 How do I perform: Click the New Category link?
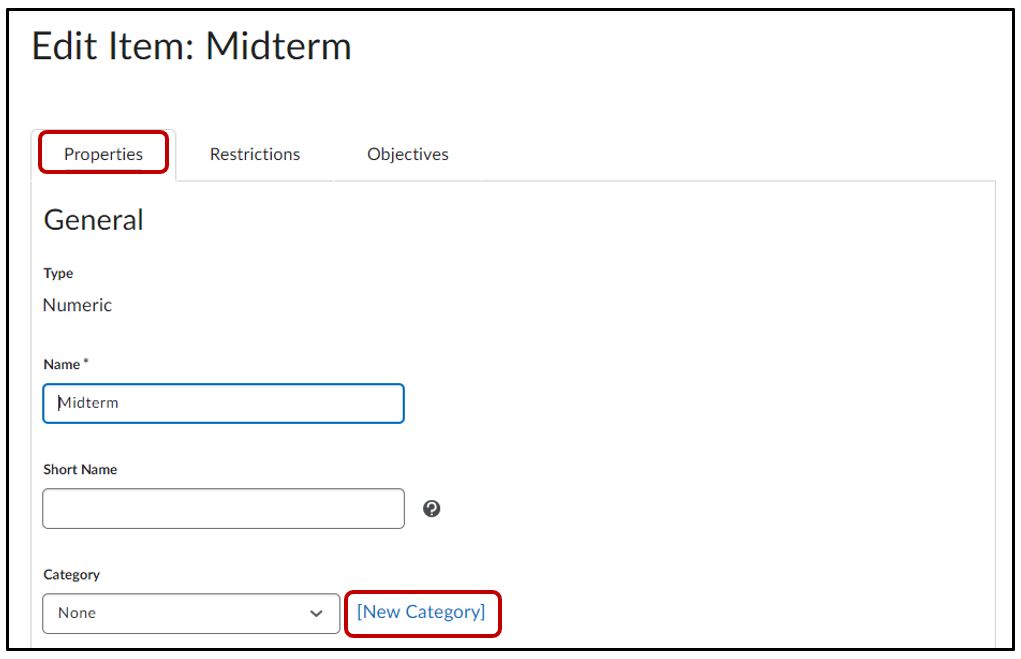pyautogui.click(x=421, y=612)
